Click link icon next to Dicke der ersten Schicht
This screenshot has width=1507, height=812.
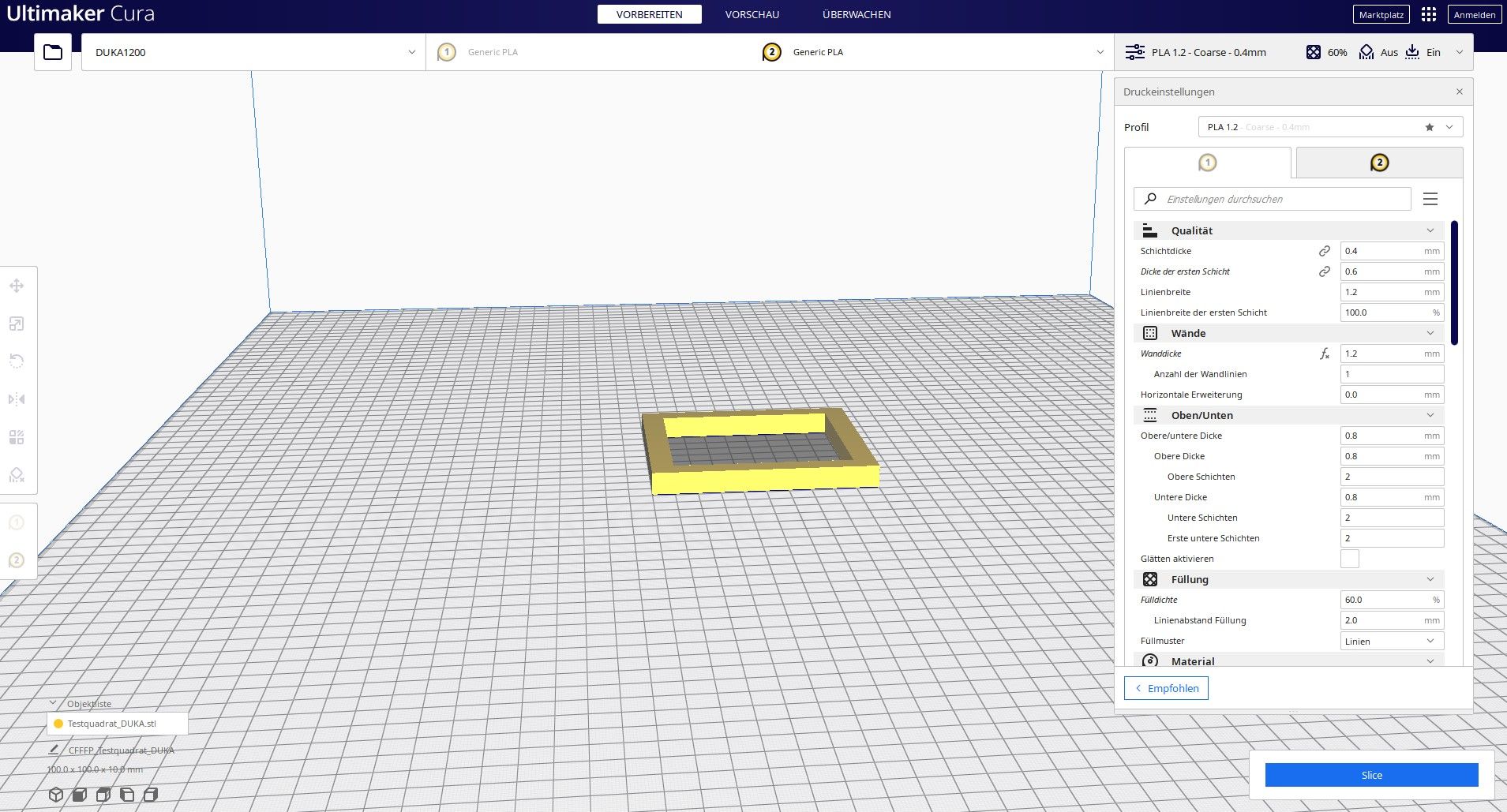pos(1325,271)
